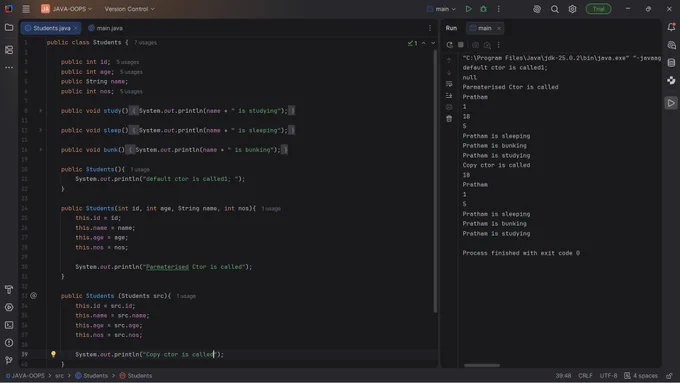The width and height of the screenshot is (680, 383).
Task: Change CRLF line separator setting
Action: (x=585, y=376)
